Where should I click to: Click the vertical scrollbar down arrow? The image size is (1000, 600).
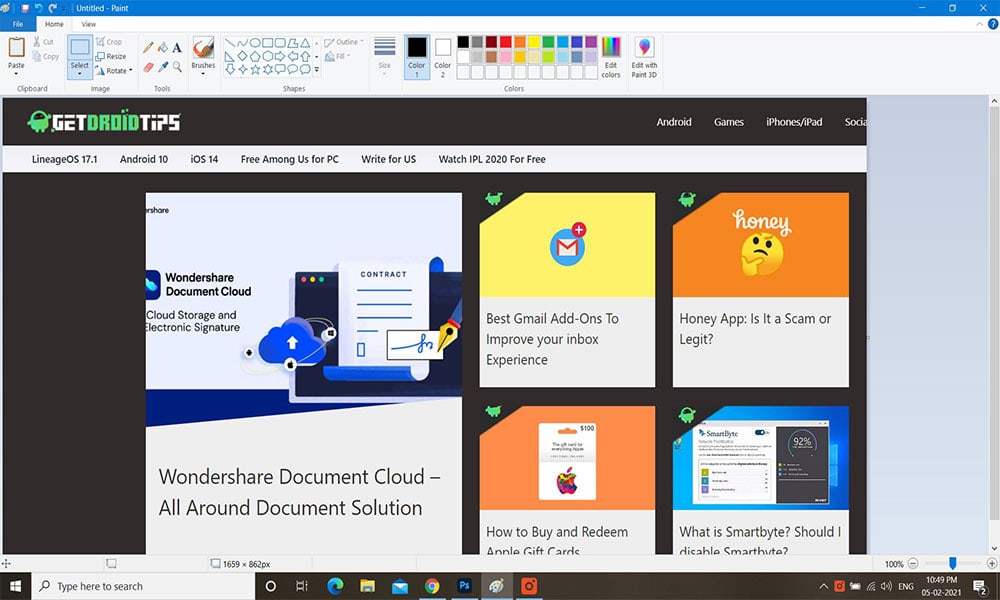click(994, 548)
